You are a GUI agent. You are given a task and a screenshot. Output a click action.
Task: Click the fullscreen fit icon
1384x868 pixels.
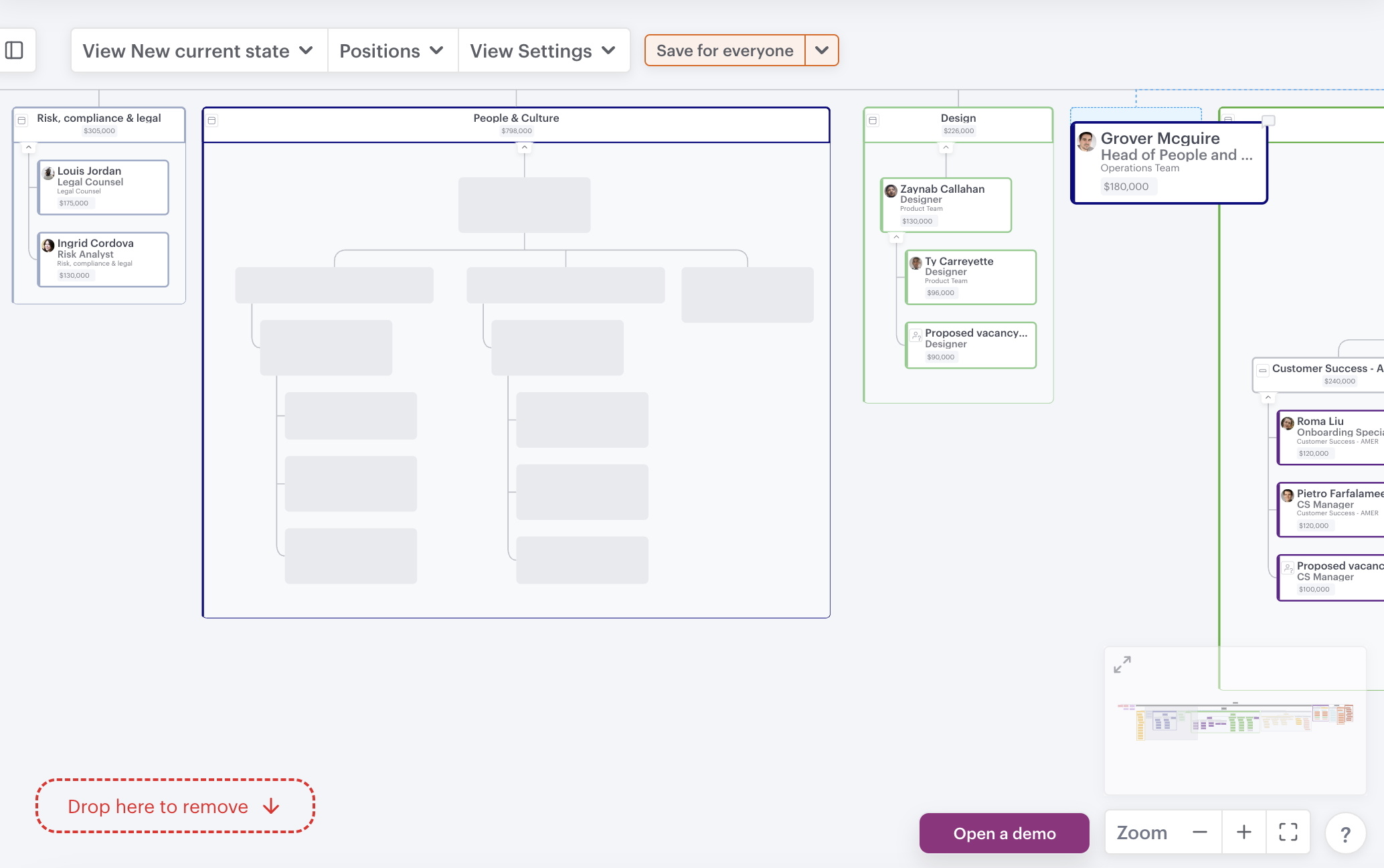point(1288,832)
